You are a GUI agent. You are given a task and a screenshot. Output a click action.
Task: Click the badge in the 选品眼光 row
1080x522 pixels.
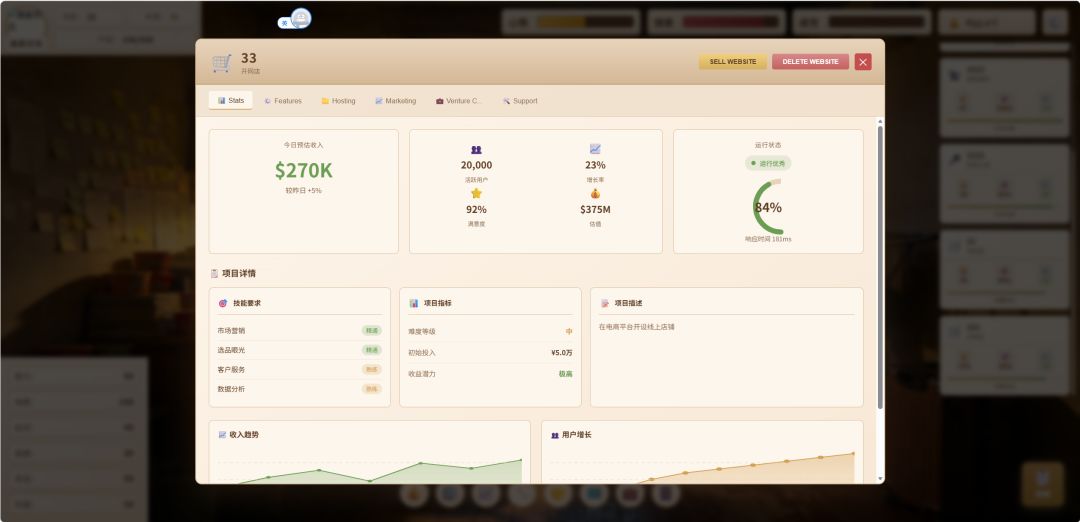point(372,350)
